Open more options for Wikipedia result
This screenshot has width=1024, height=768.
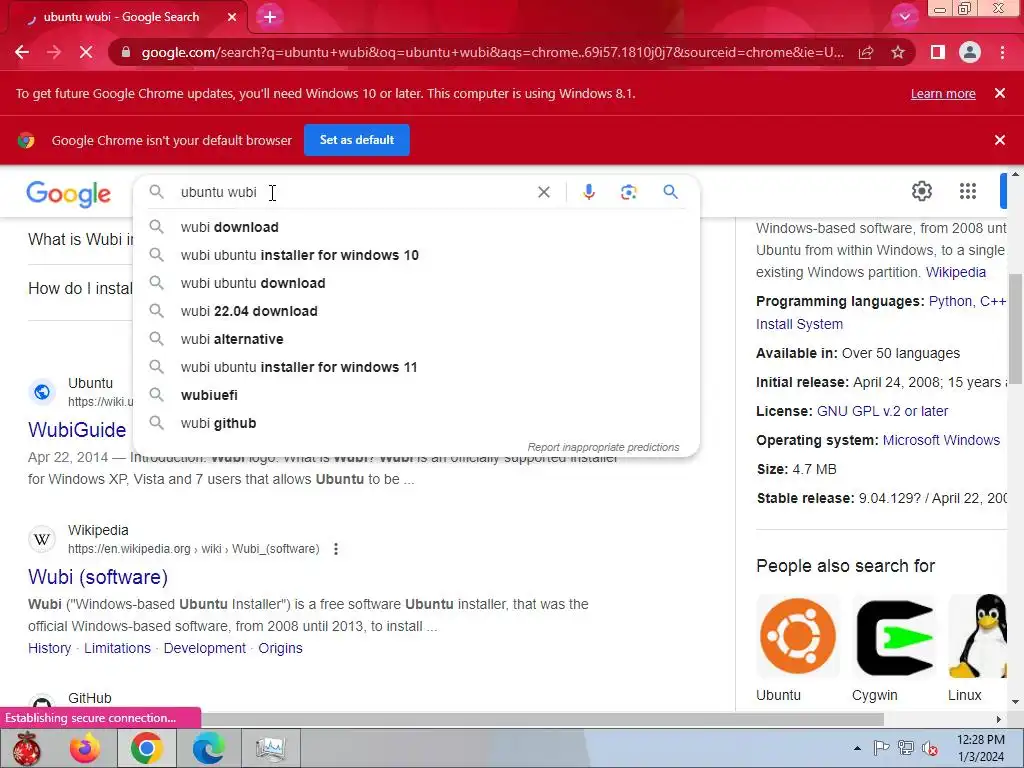pos(336,549)
